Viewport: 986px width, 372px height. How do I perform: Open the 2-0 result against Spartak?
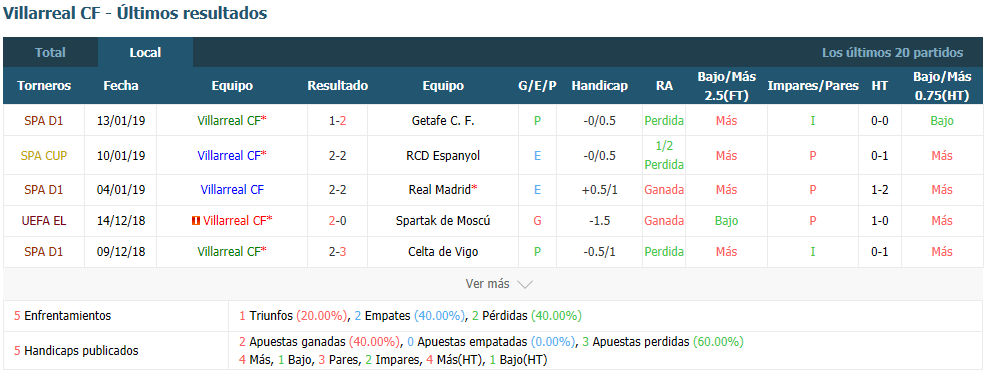coord(338,221)
